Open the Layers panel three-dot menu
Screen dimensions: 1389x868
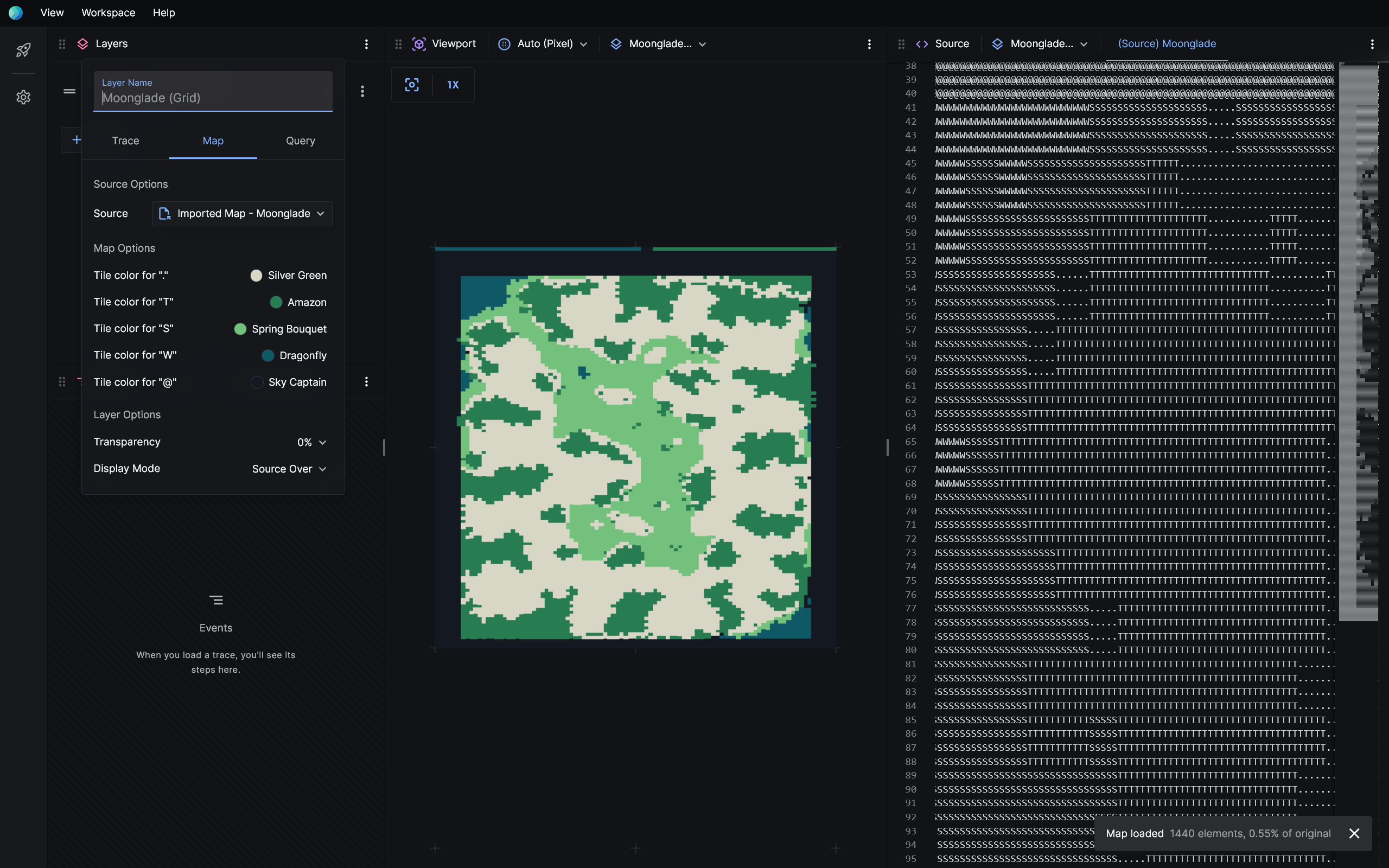coord(366,44)
